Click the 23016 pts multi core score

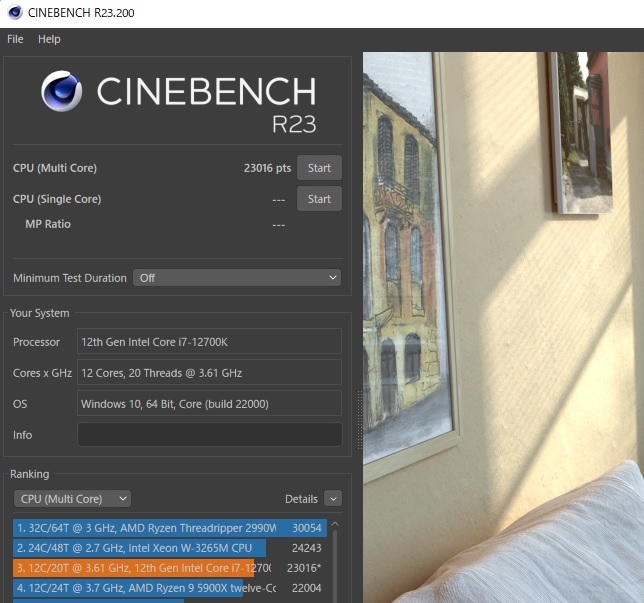[267, 168]
